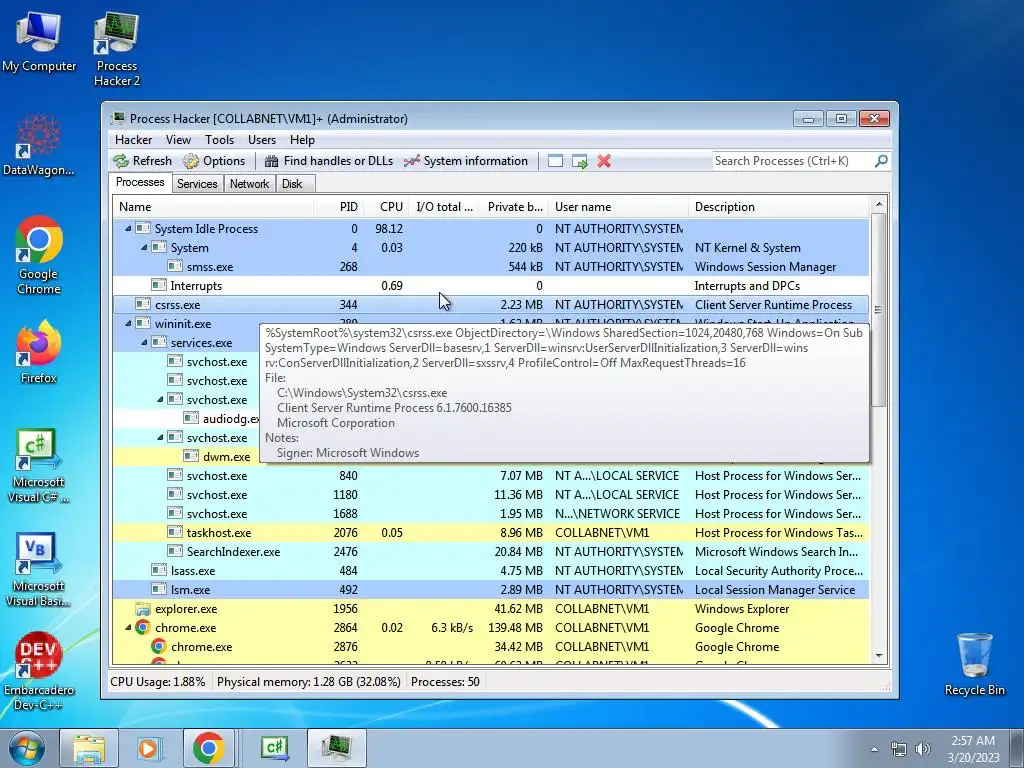Open the Options toolbar button
1024x768 pixels.
[x=214, y=161]
